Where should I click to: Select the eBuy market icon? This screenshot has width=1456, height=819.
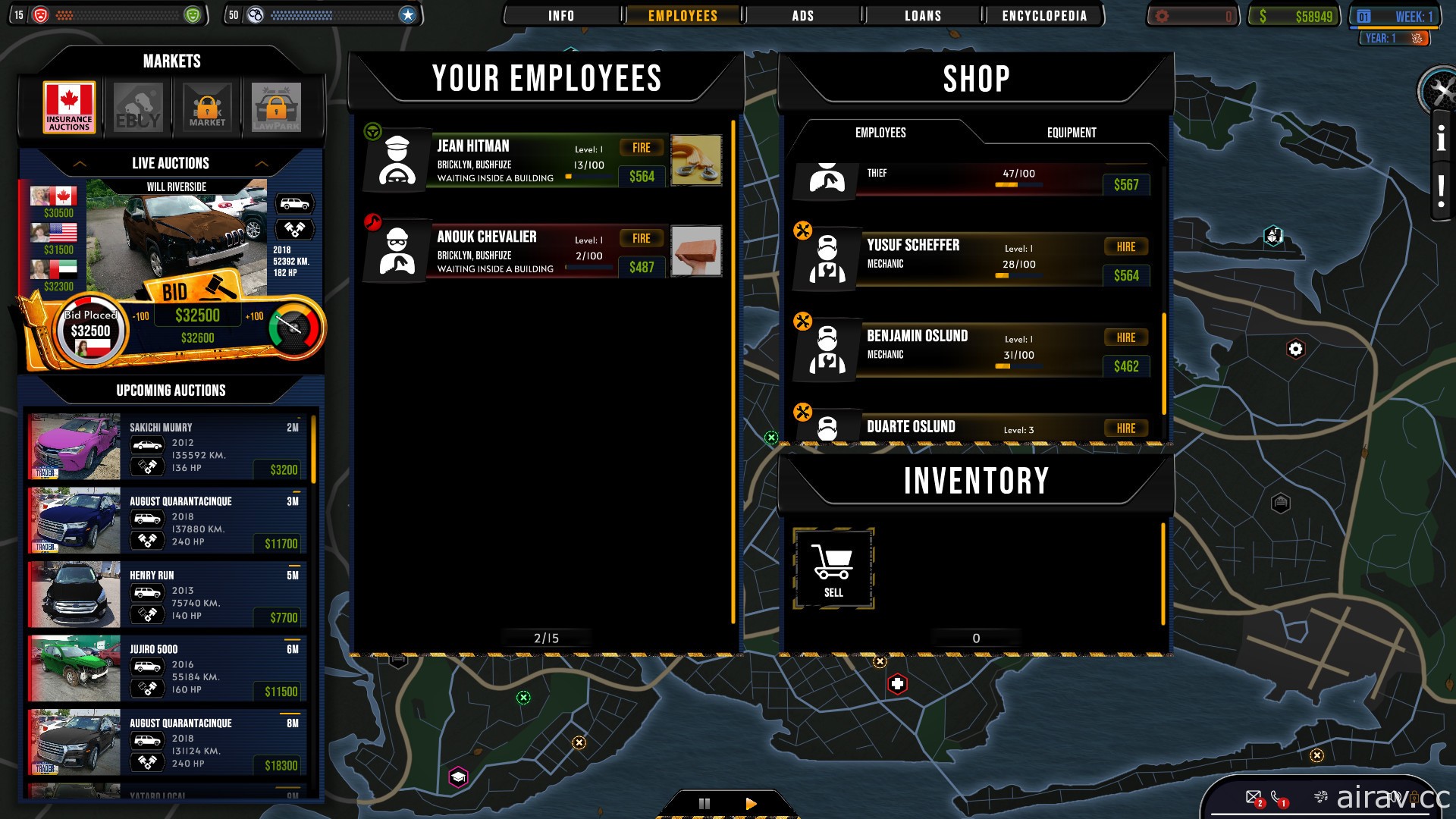(x=137, y=106)
